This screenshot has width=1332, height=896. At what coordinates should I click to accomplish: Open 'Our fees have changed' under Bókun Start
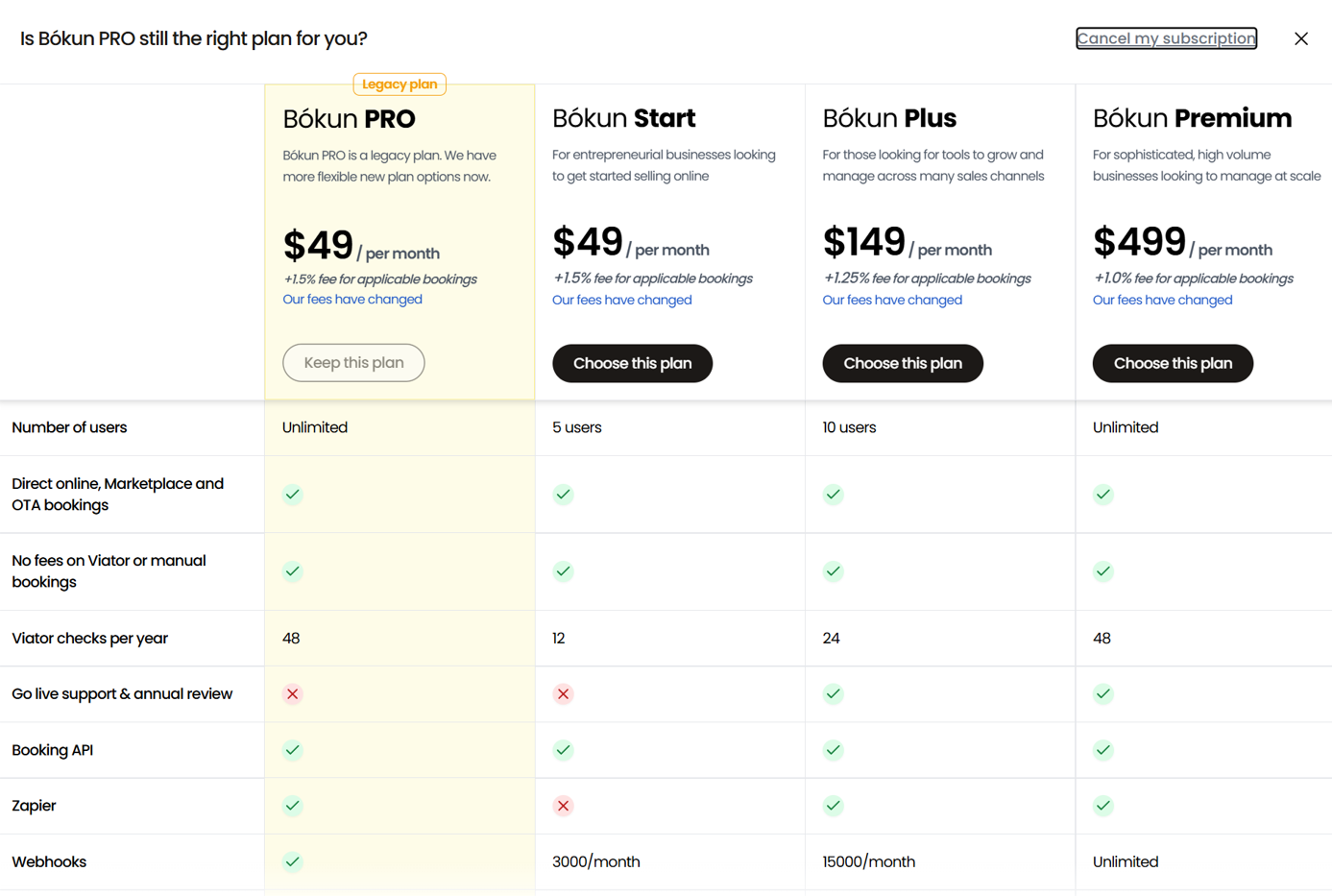621,300
